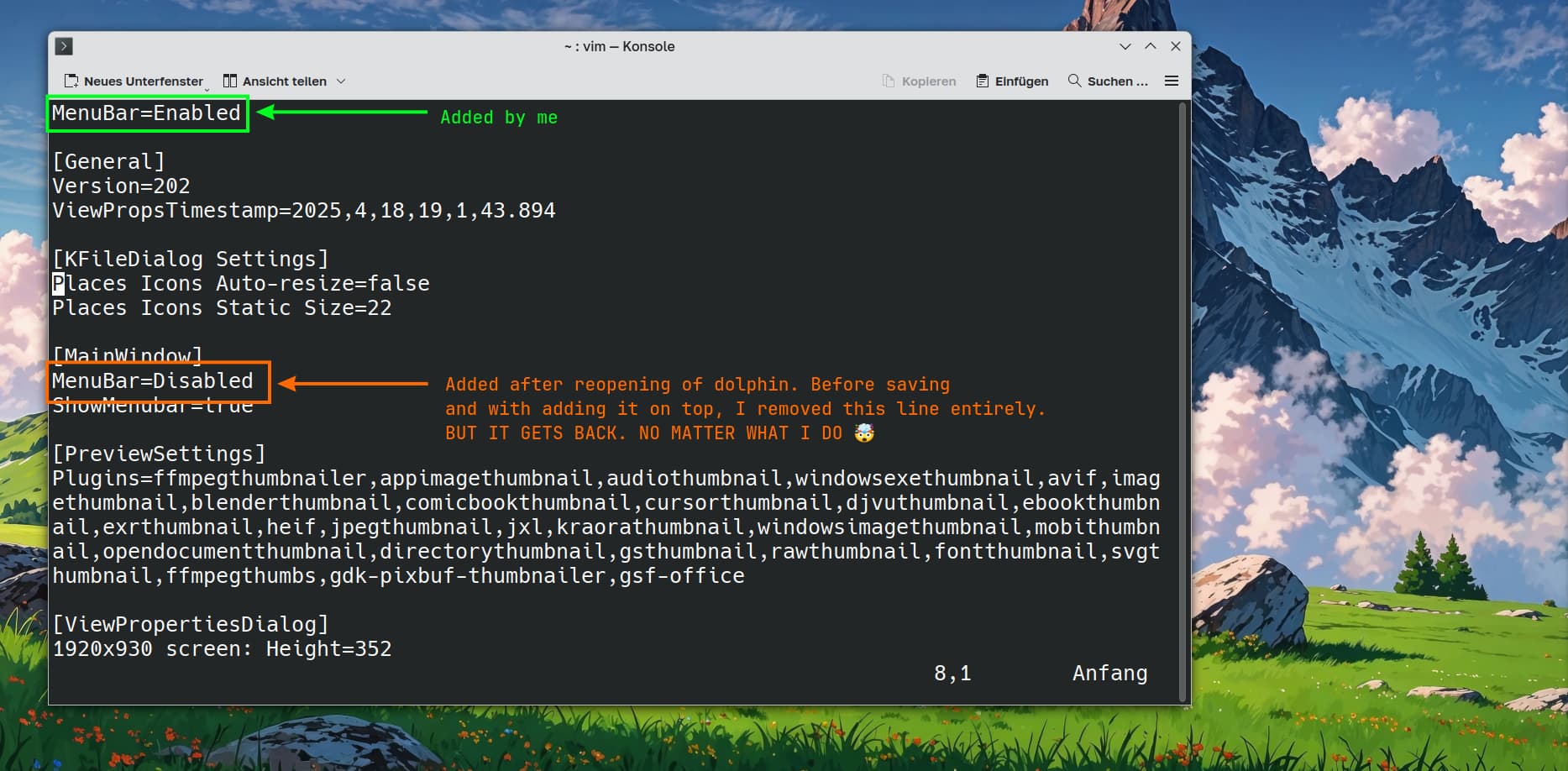This screenshot has width=1568, height=771.
Task: Click the '~ : vim — Konsole' title bar
Action: pyautogui.click(x=619, y=46)
